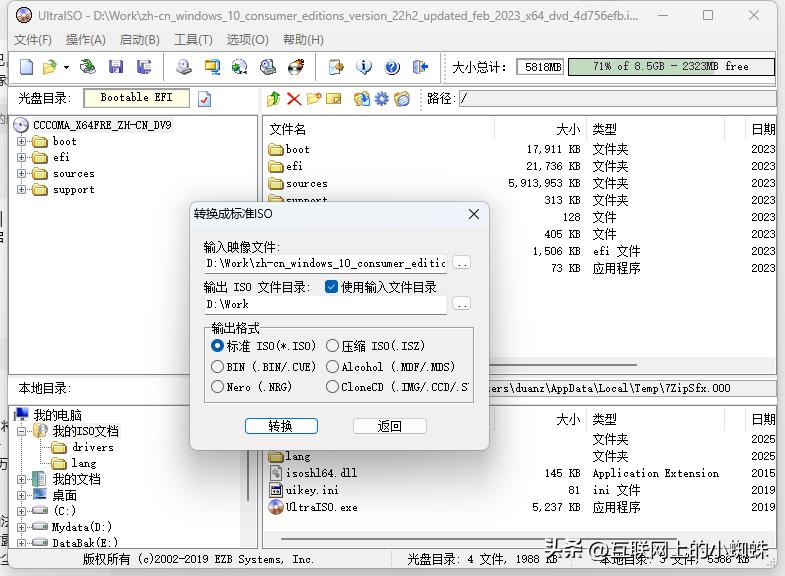785x576 pixels.
Task: Click the Make CD image drive icon
Action: click(184, 67)
